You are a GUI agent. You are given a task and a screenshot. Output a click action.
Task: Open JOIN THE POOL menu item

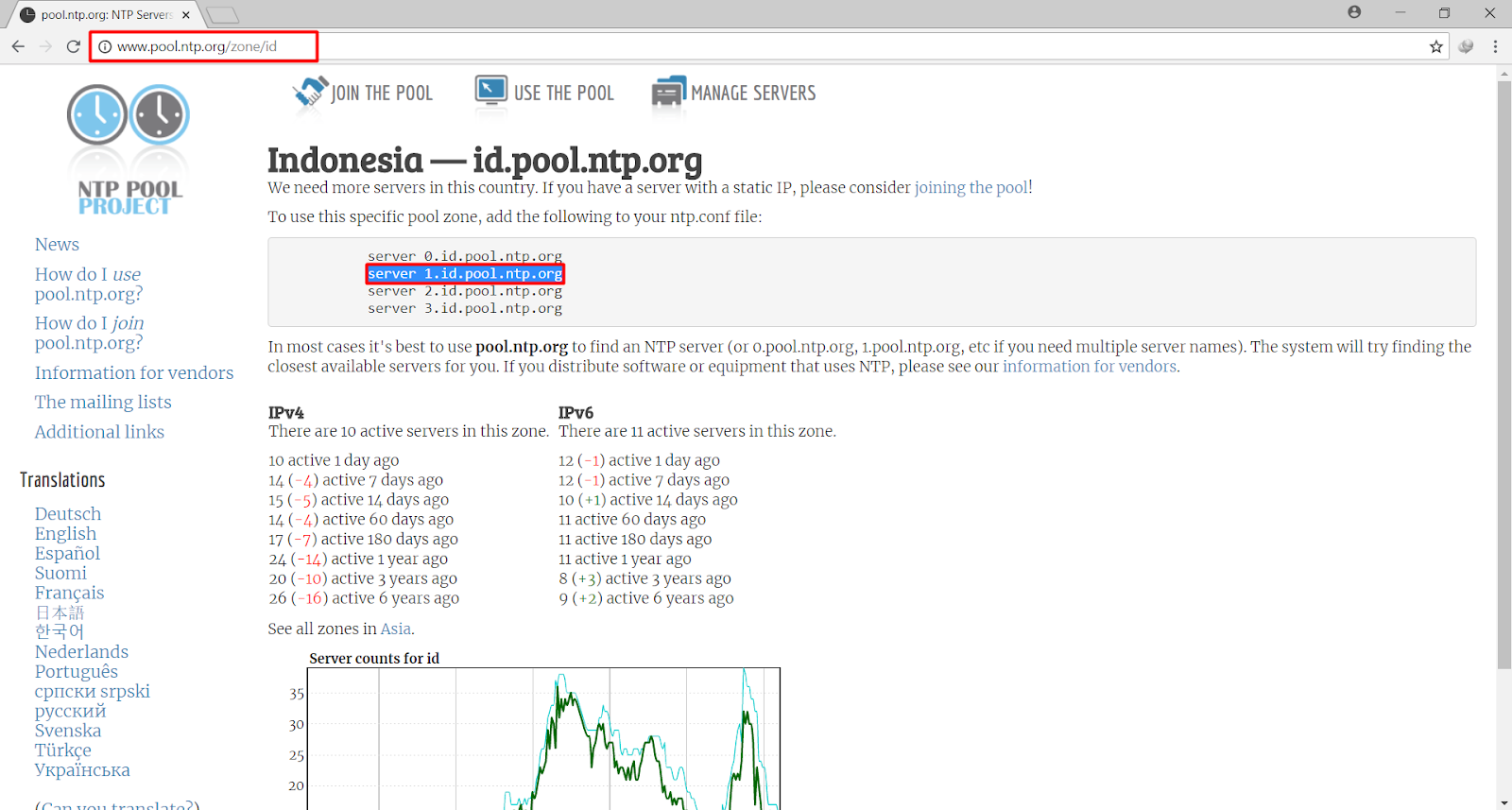click(382, 94)
